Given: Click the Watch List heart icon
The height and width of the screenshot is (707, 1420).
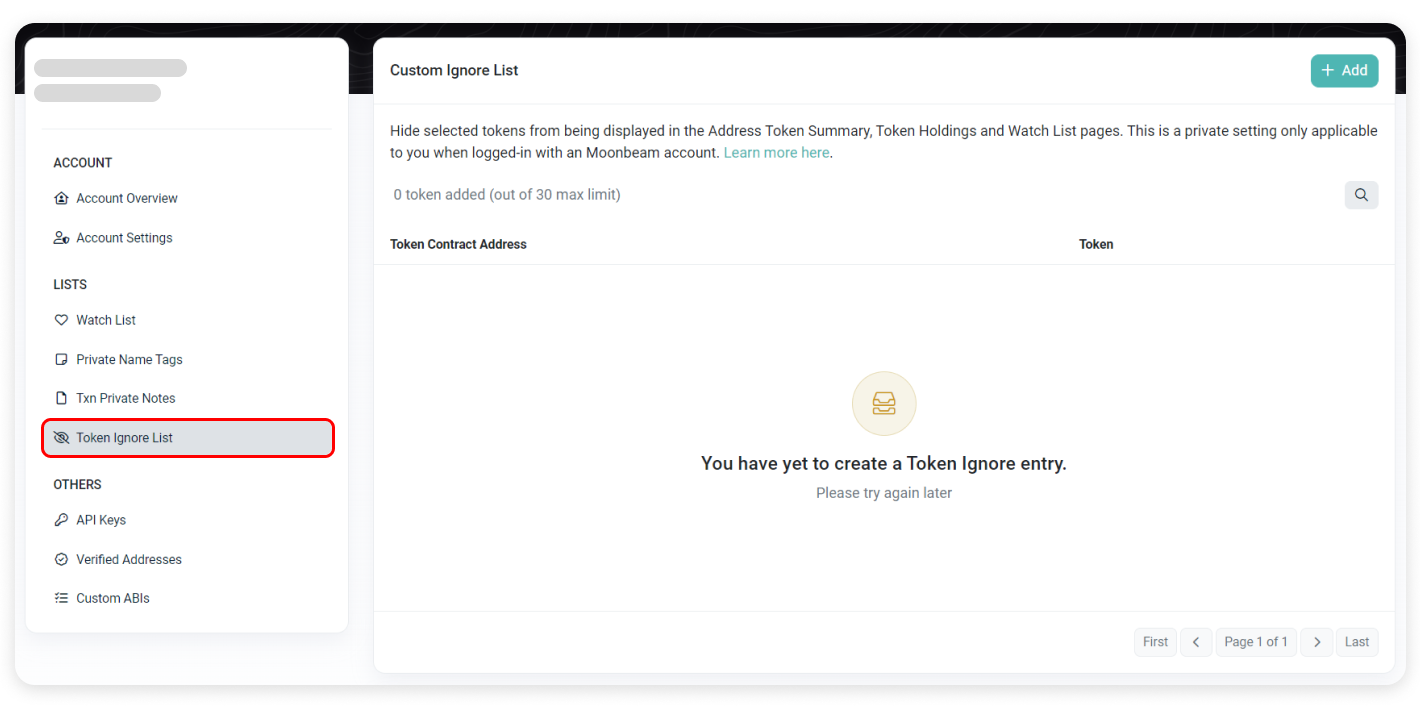Looking at the screenshot, I should 61,320.
